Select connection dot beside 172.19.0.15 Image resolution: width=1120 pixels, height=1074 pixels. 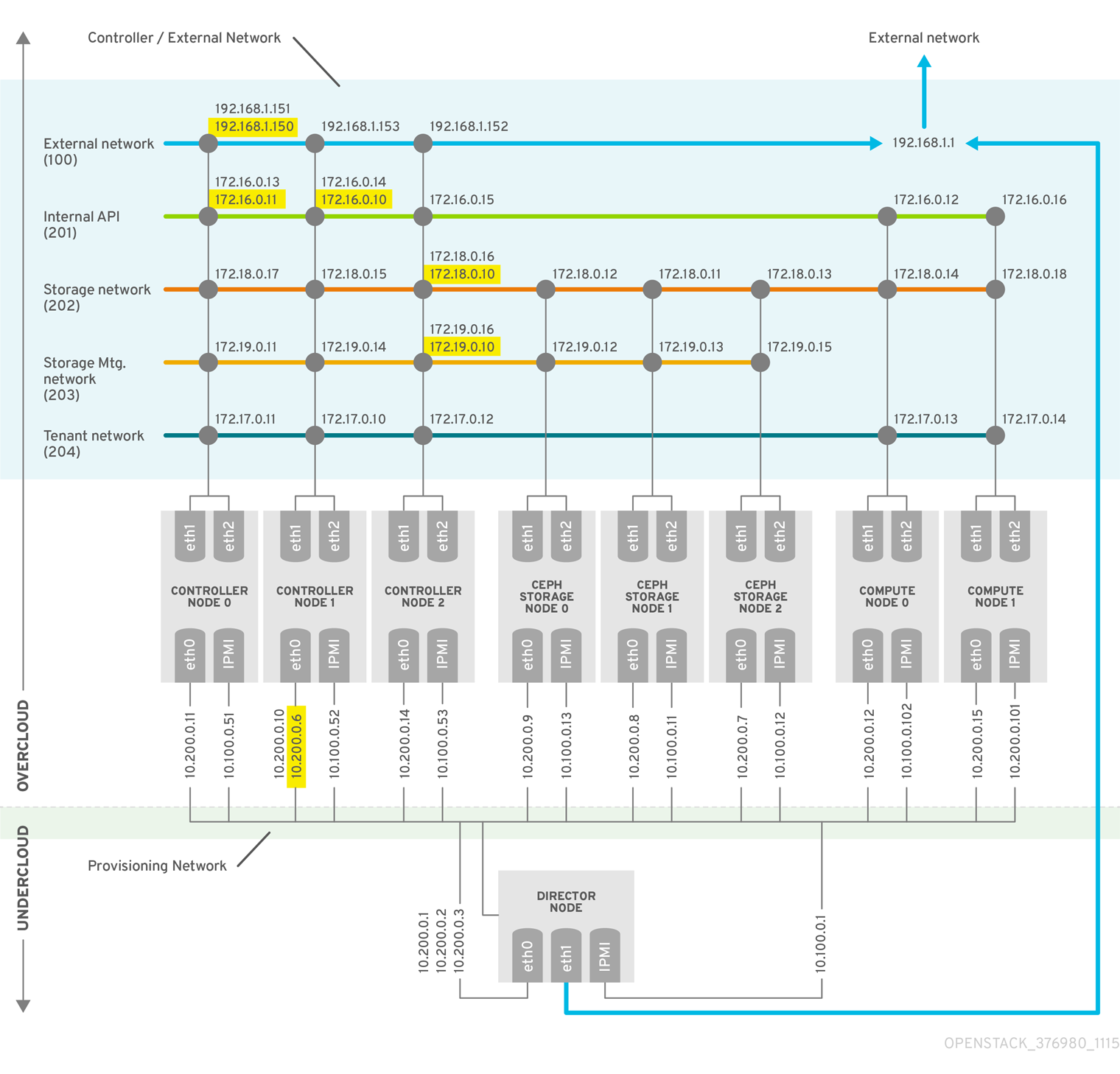click(x=760, y=362)
